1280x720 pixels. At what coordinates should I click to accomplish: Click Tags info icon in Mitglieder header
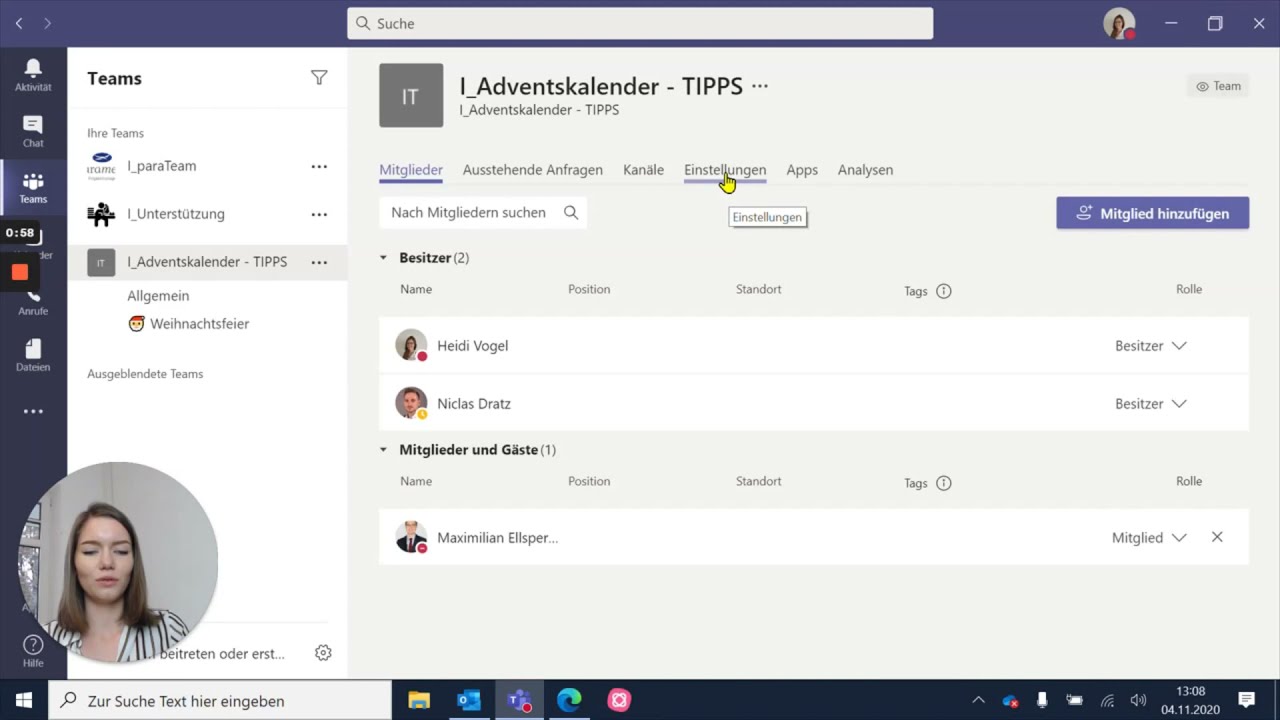943,483
